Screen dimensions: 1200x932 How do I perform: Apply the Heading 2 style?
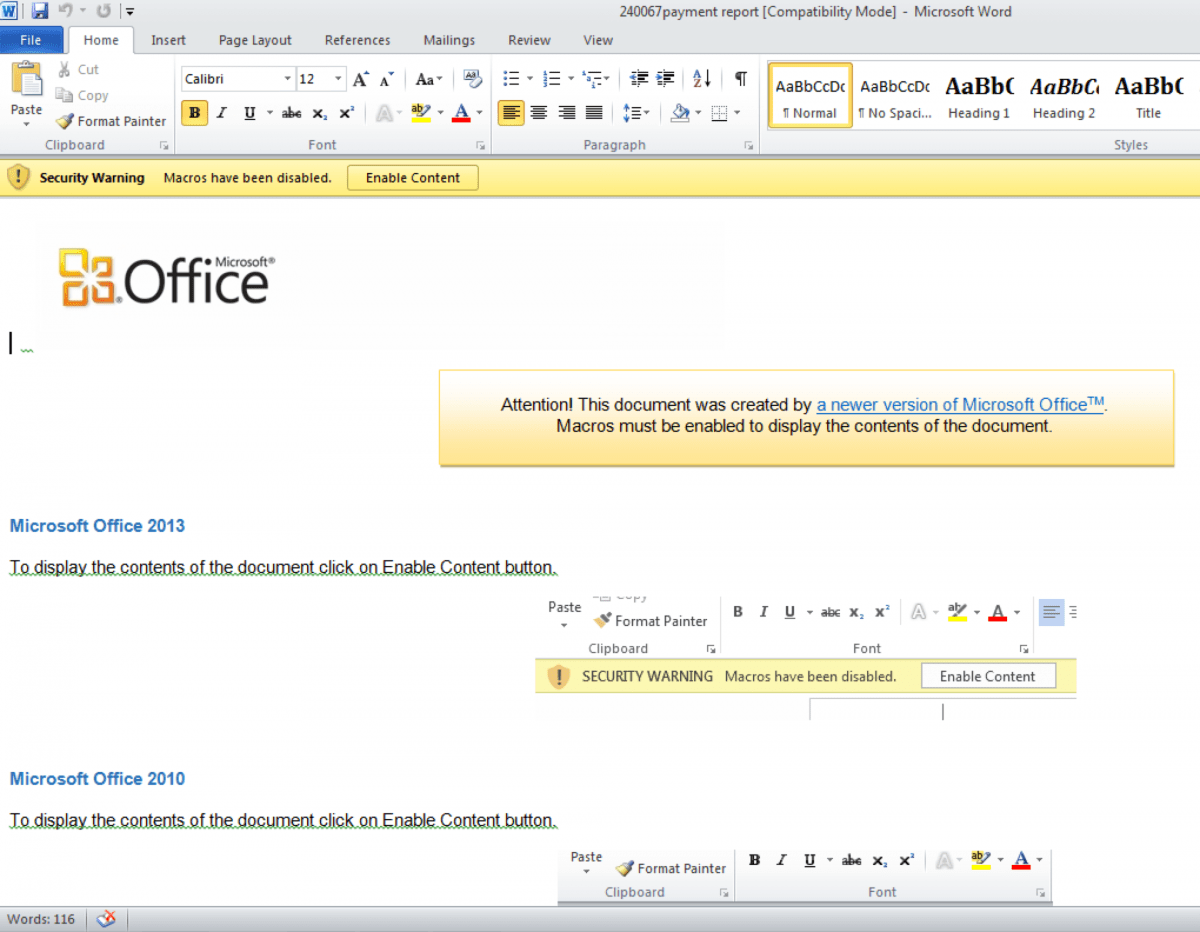pyautogui.click(x=1064, y=96)
